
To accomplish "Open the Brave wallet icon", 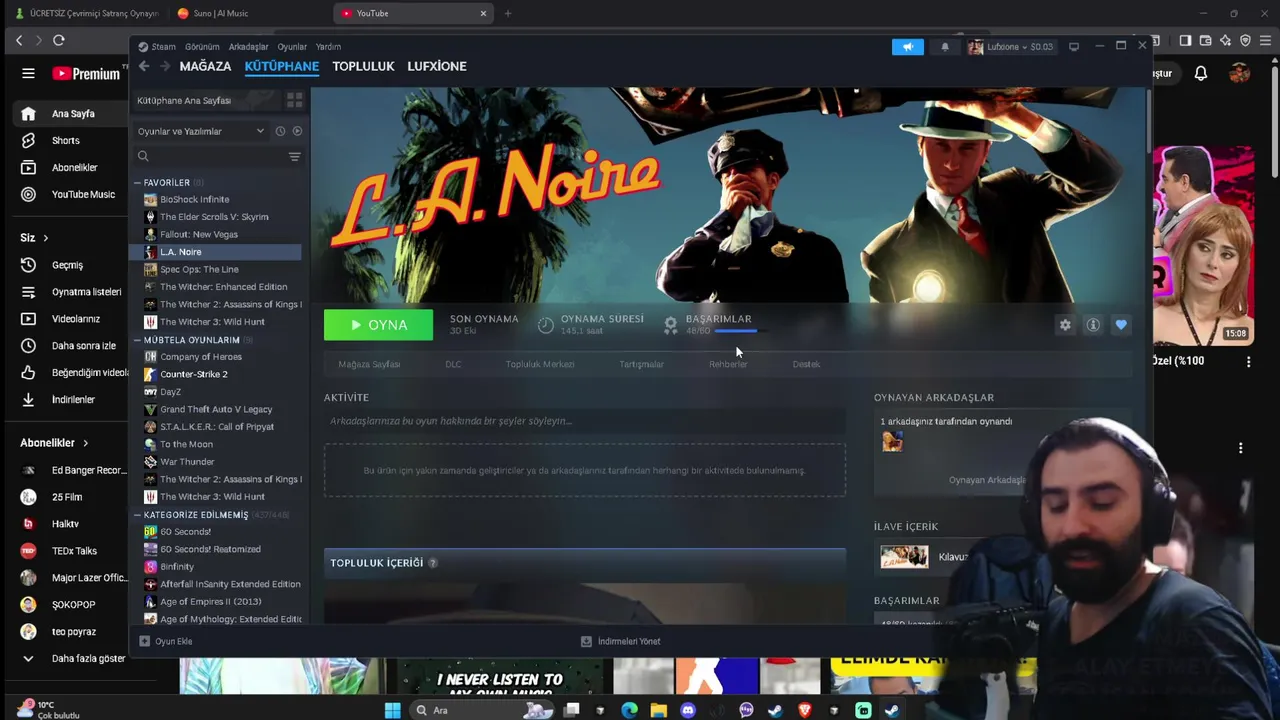I will [x=1205, y=40].
